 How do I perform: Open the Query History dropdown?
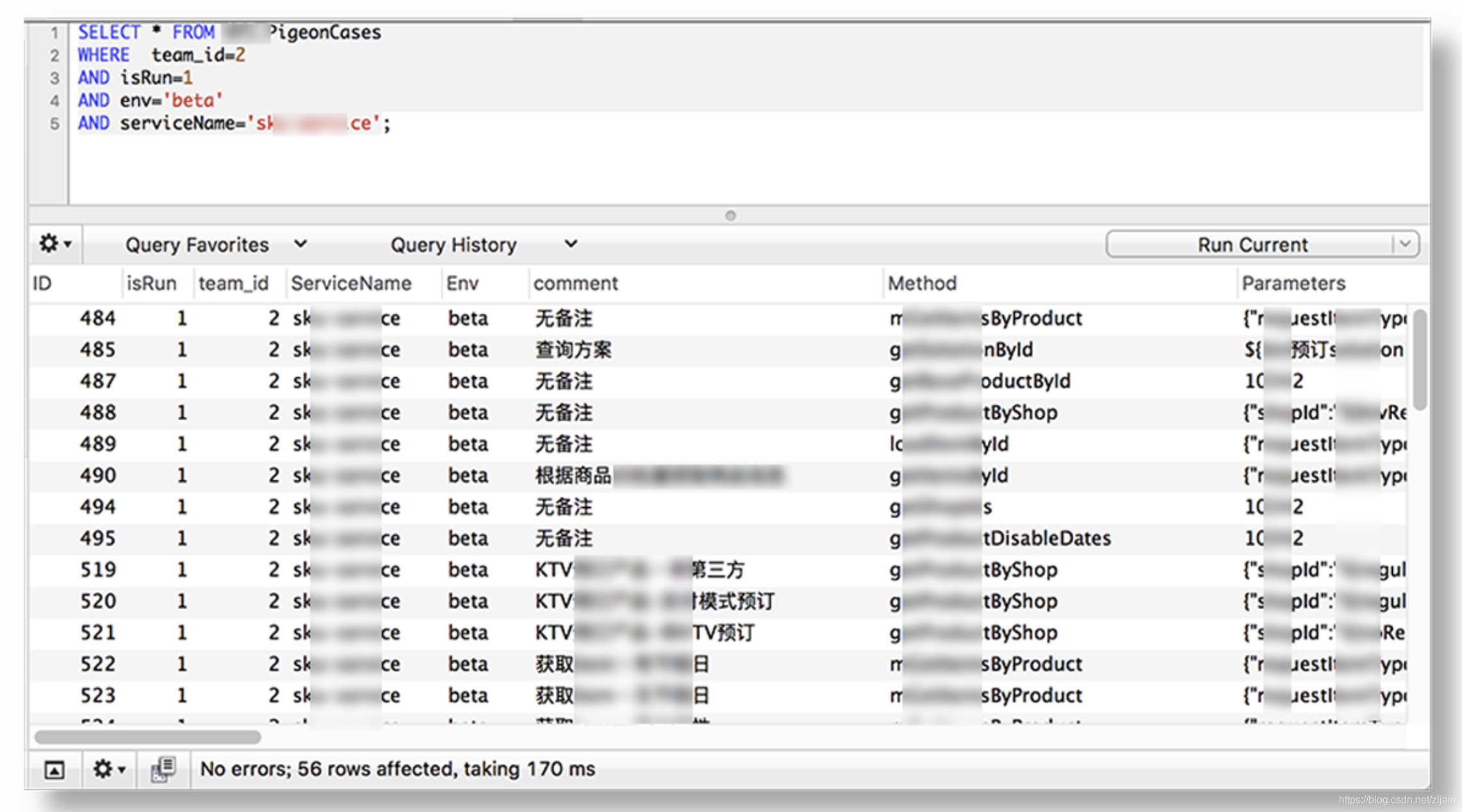point(484,245)
